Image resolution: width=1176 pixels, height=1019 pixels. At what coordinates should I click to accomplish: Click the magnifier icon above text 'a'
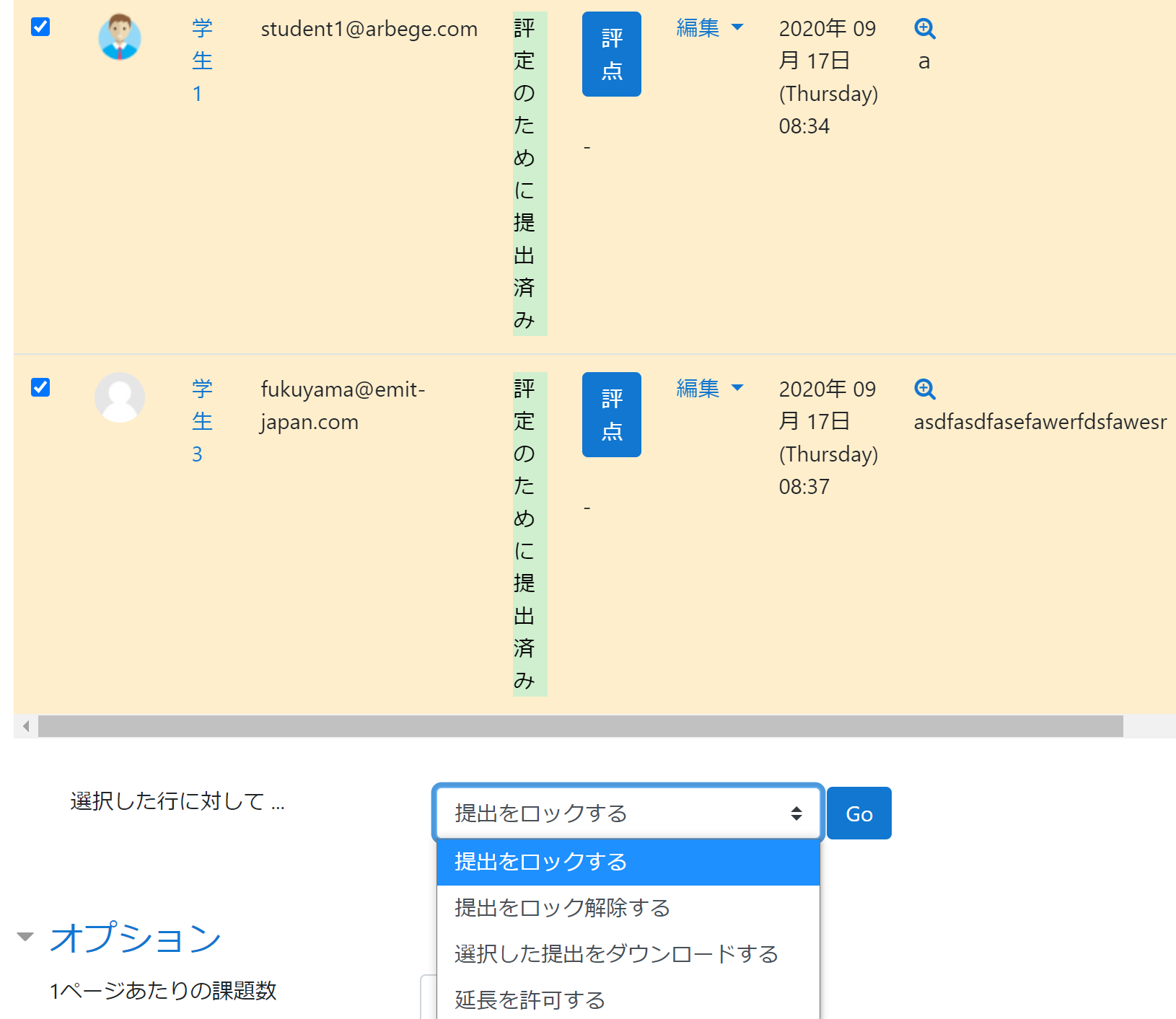pos(925,29)
